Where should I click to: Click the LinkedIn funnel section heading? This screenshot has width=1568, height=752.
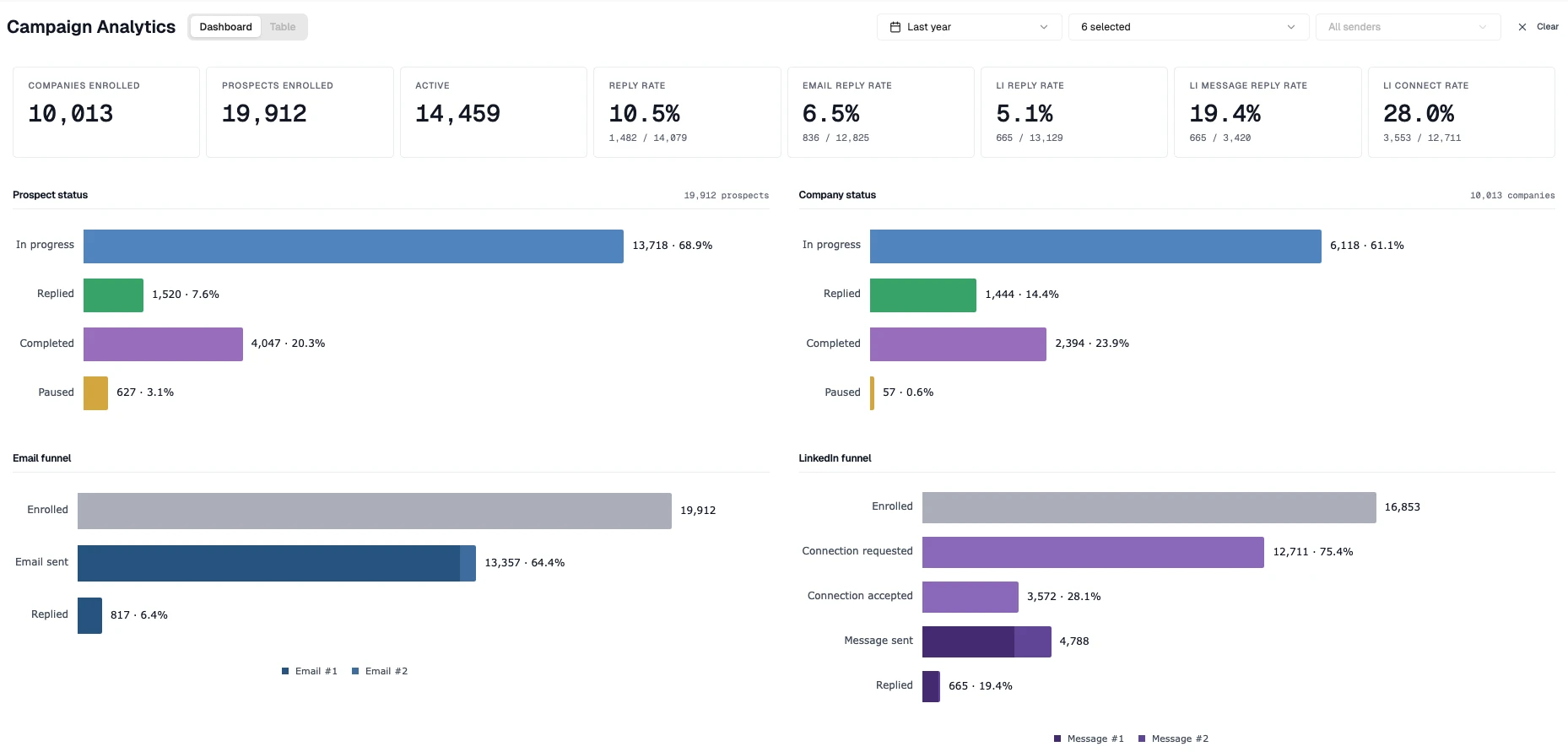click(835, 458)
